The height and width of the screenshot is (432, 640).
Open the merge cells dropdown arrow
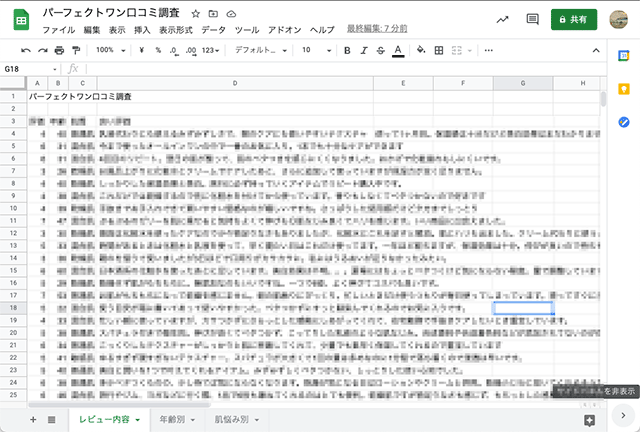click(470, 51)
